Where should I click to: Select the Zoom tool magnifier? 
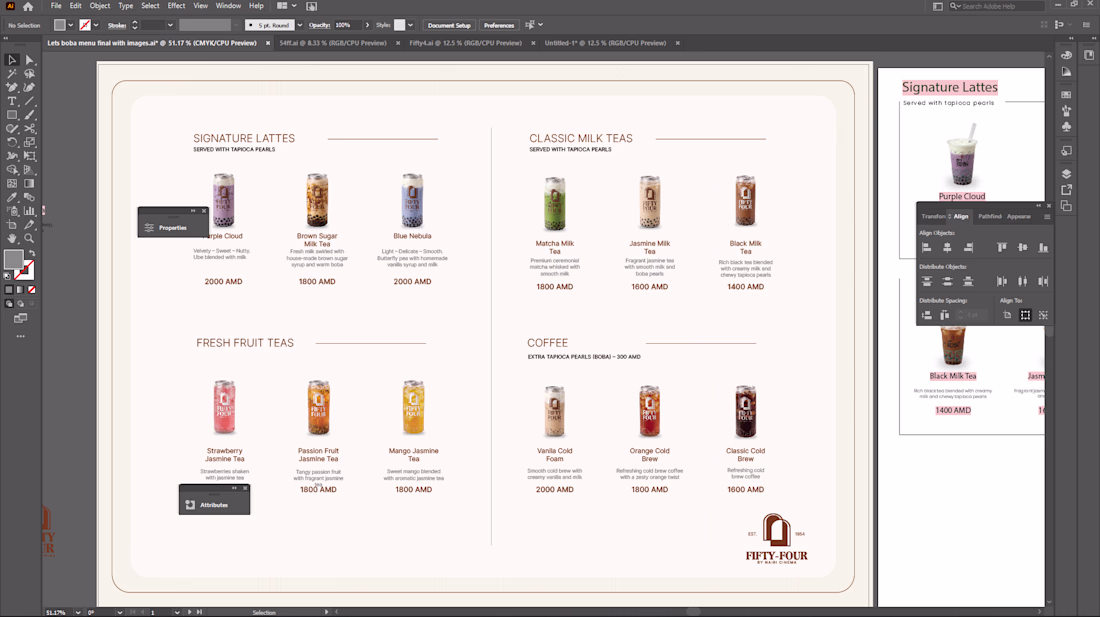(x=29, y=238)
